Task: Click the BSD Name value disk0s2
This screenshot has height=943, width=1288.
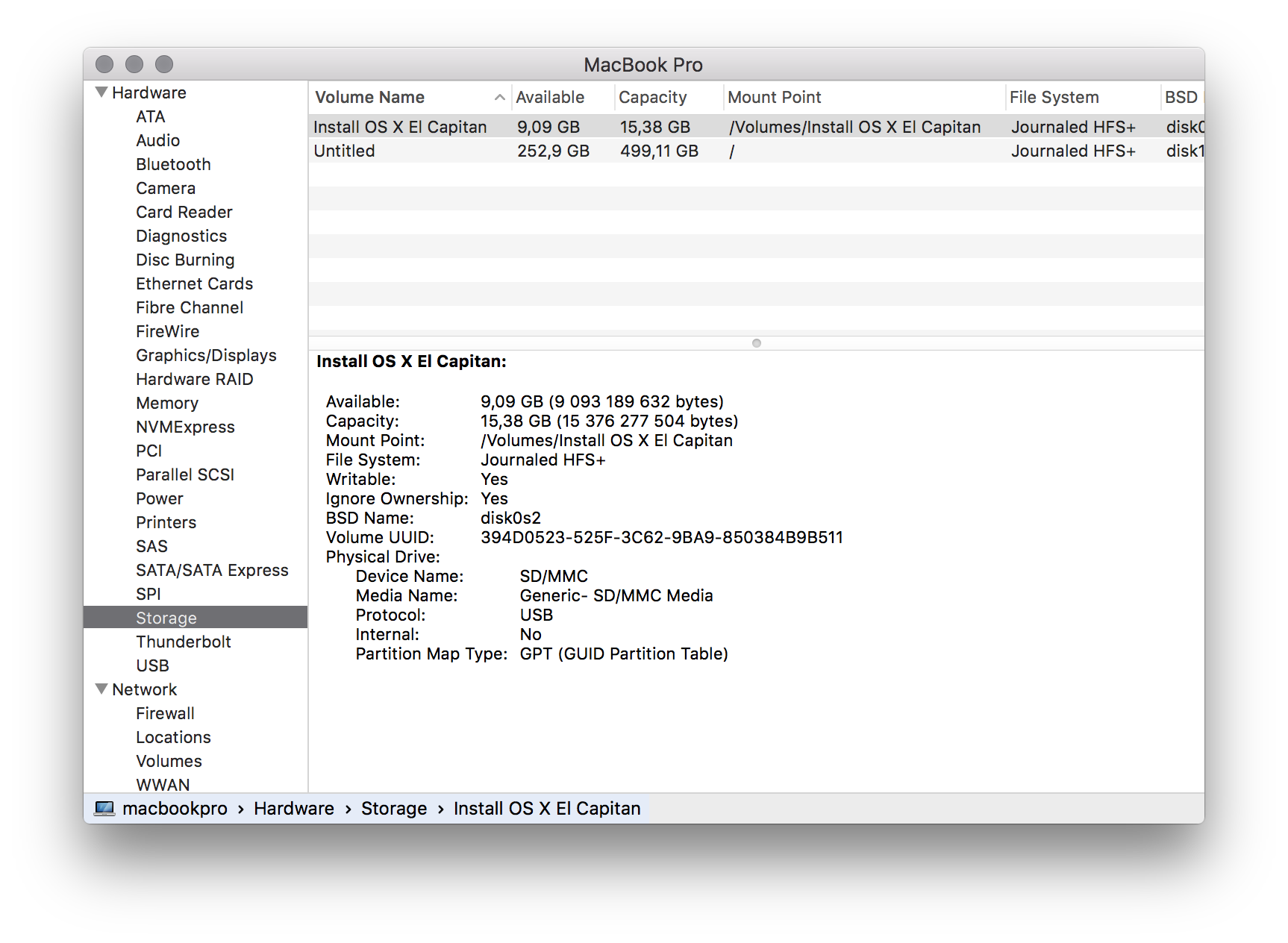Action: (x=510, y=518)
